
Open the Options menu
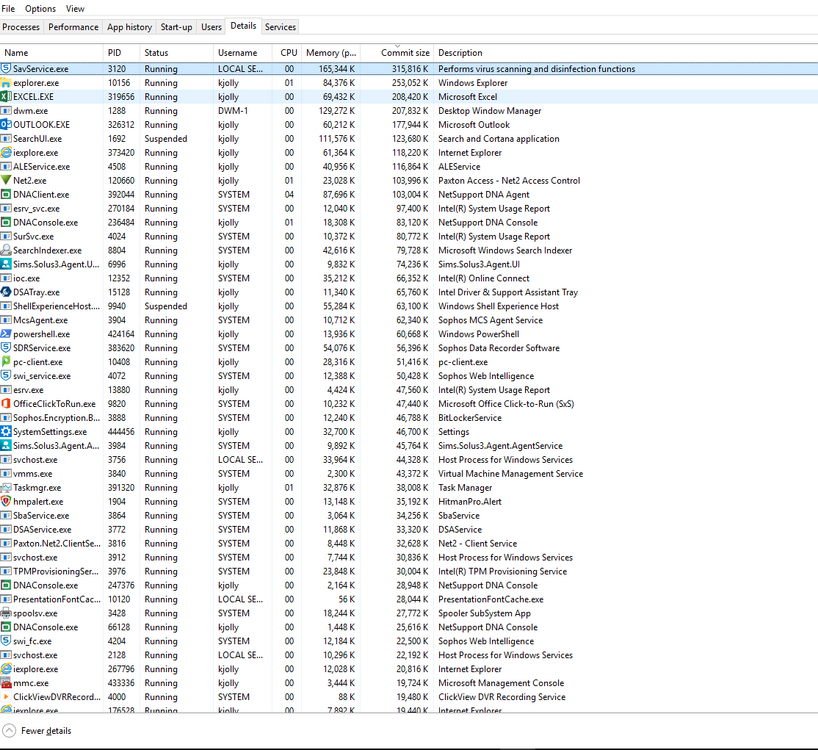[x=40, y=9]
